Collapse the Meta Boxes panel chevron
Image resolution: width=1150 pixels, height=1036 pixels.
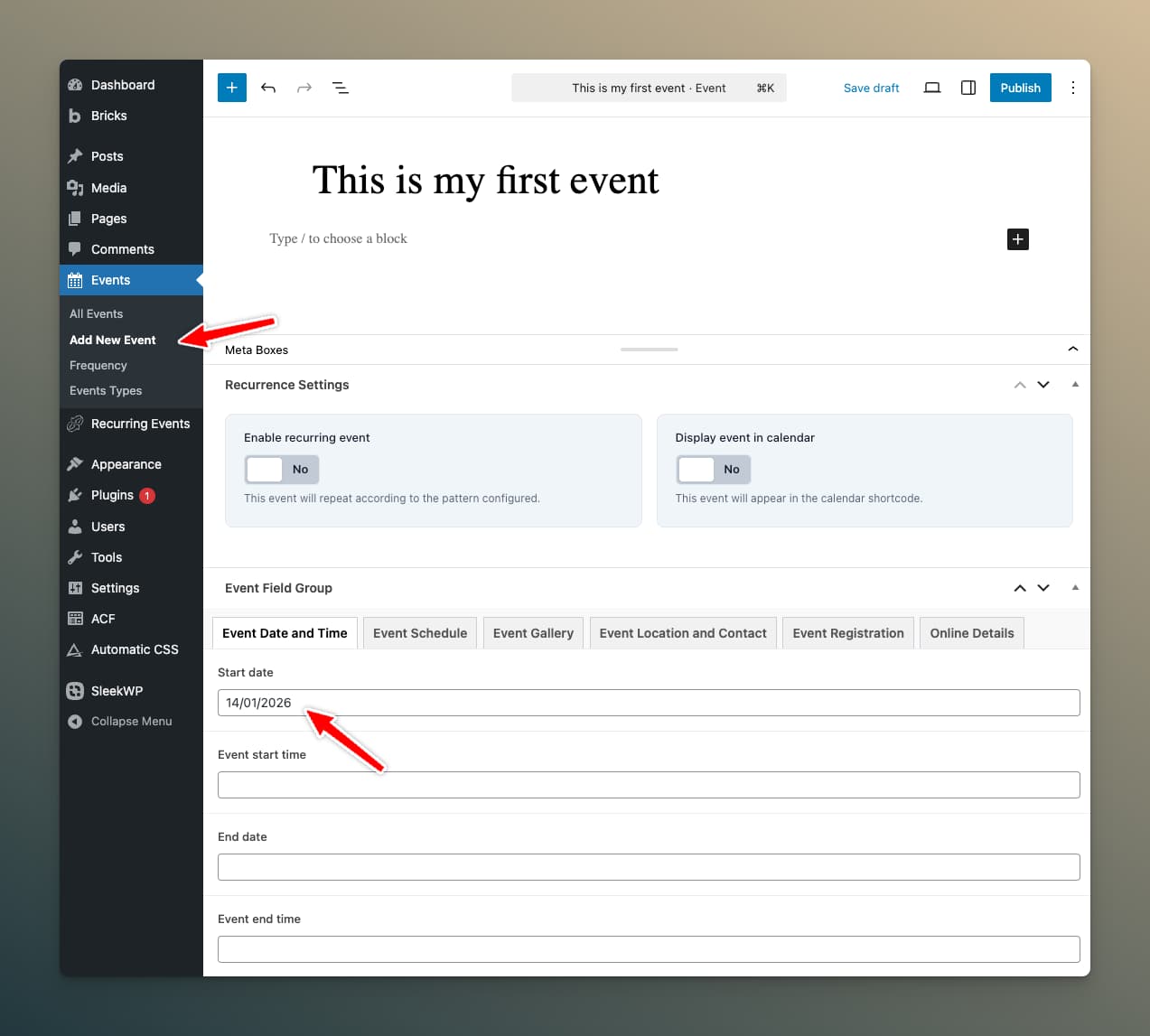(1072, 350)
